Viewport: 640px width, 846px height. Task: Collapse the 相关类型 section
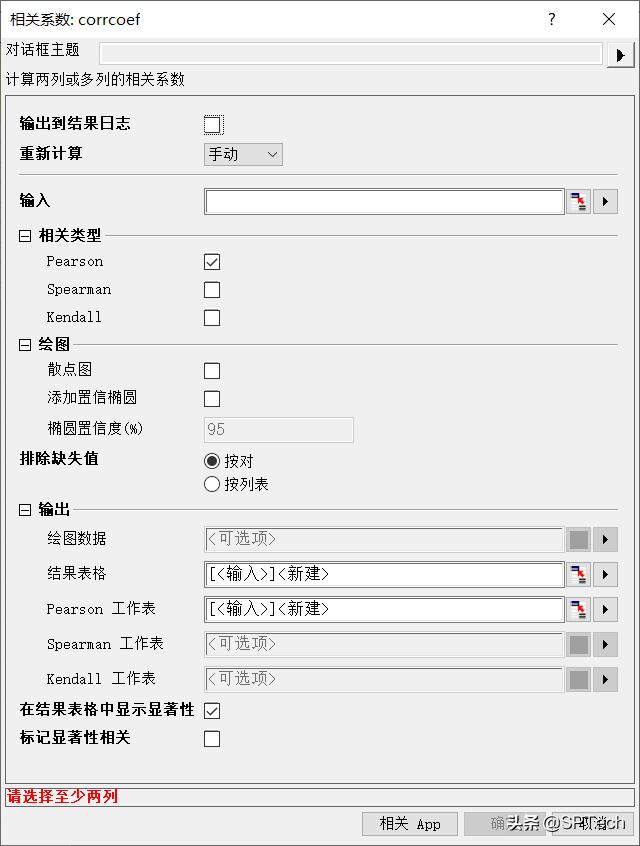25,236
